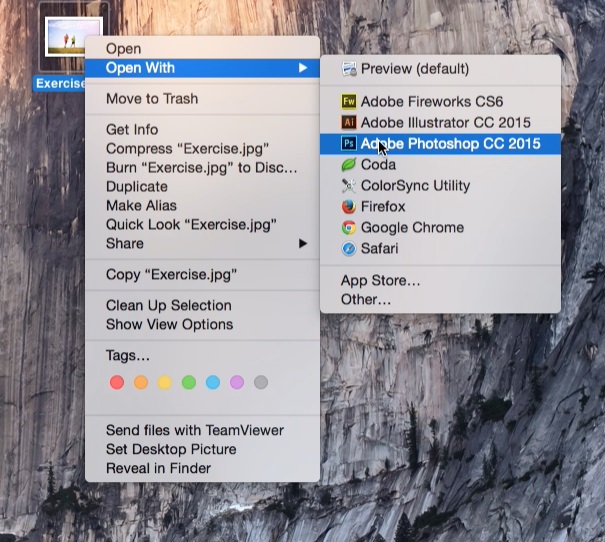Choose Reveal in Finder
605x542 pixels.
(202, 468)
